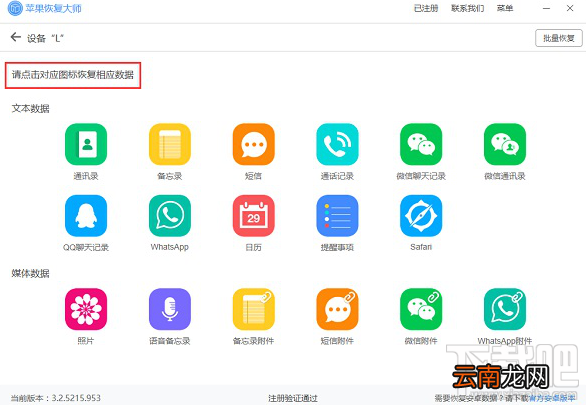Open the 通讯录 contacts recovery icon
Screen dimensions: 586x405
(86, 144)
